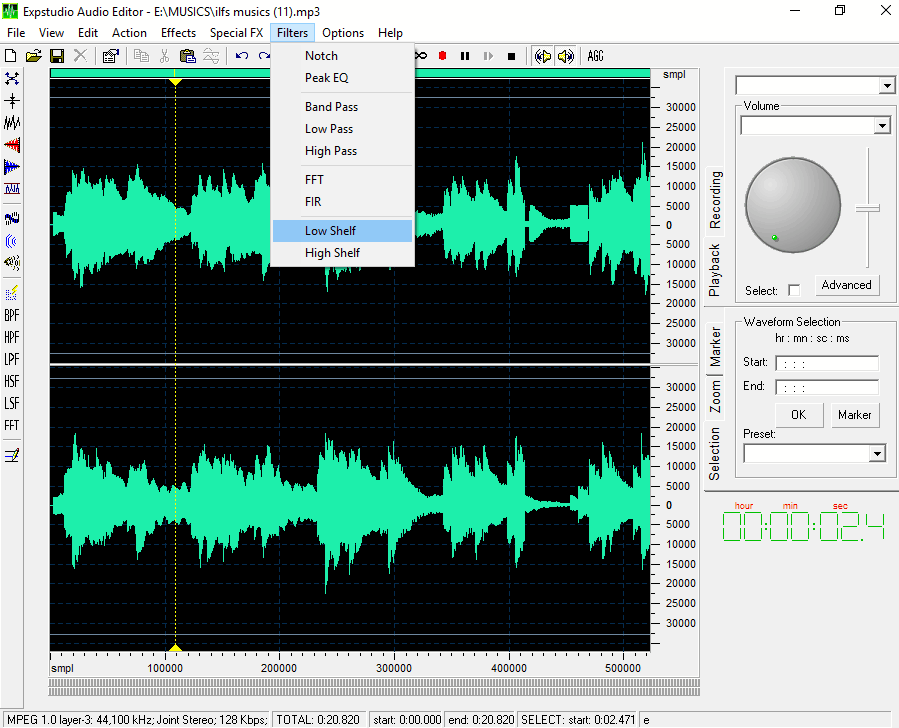Expand the dropdown inside the Volume group
The image size is (899, 728).
pos(882,126)
